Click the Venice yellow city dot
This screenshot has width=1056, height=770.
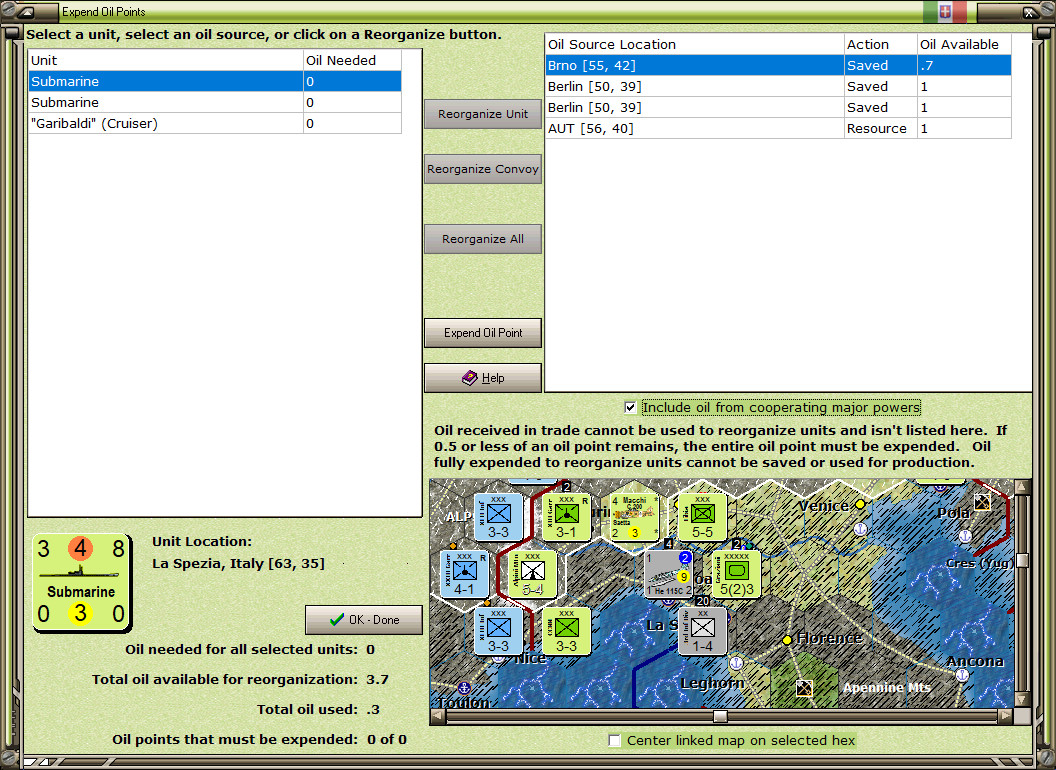click(x=860, y=504)
